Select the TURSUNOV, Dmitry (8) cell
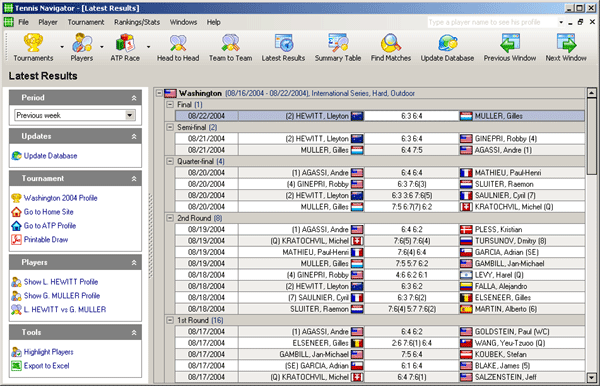Viewport: 600px width, 386px height. tap(522, 241)
